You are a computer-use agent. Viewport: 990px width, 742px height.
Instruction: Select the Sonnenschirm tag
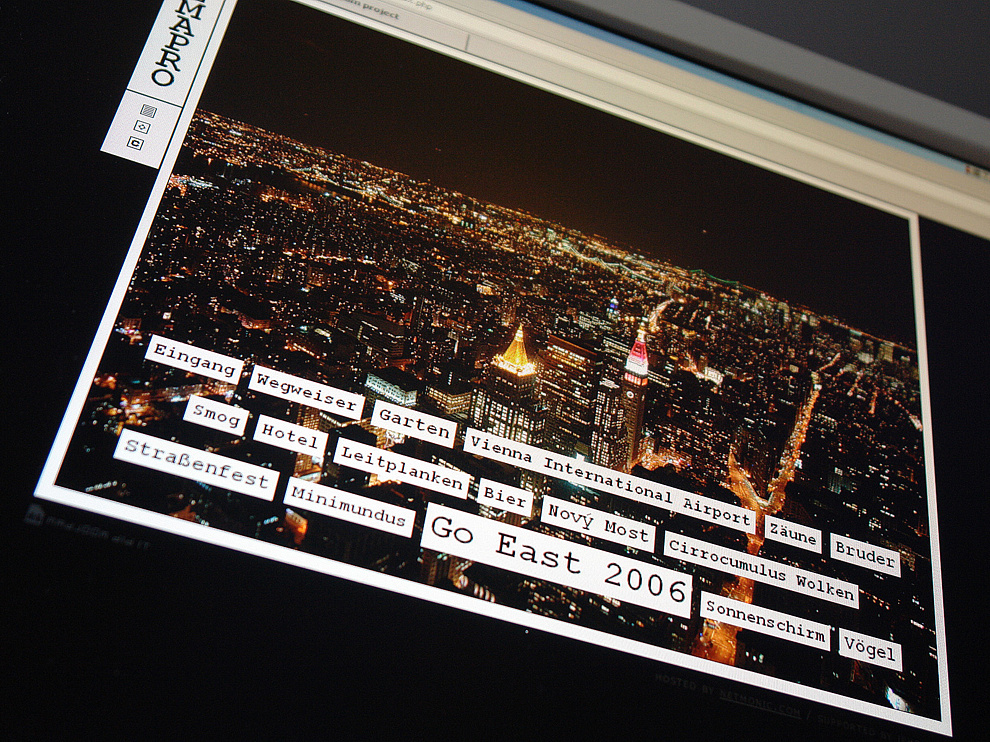pyautogui.click(x=765, y=621)
